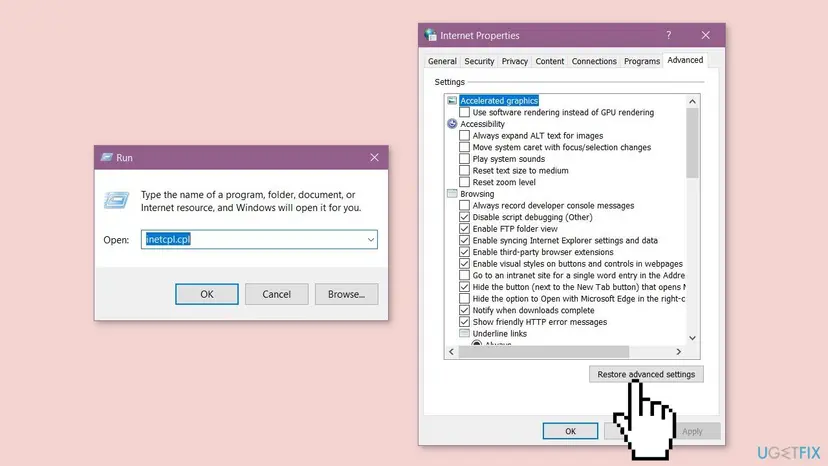The width and height of the screenshot is (828, 466).
Task: Close the Run dialog
Action: 374,157
